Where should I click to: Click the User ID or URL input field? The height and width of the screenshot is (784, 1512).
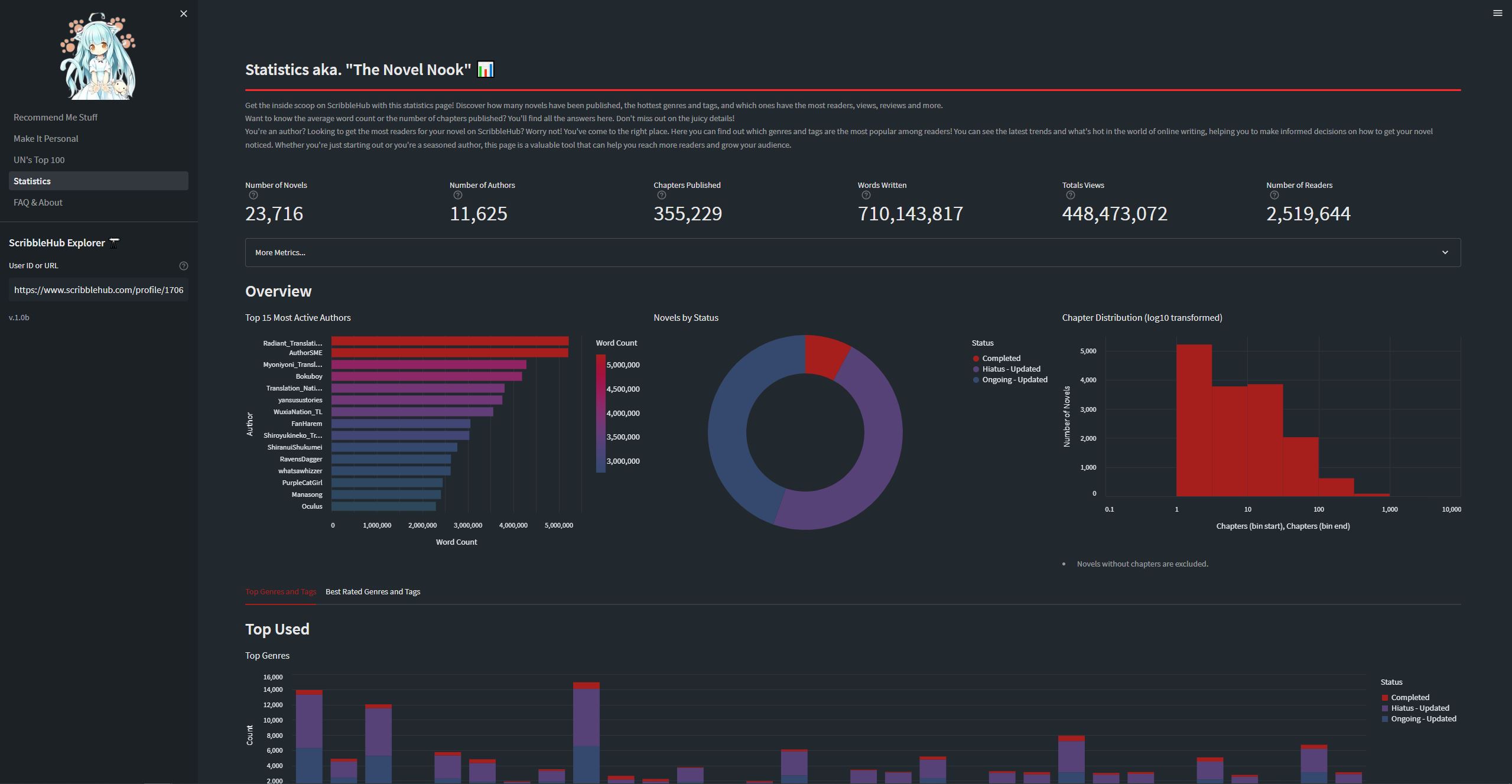pyautogui.click(x=98, y=290)
